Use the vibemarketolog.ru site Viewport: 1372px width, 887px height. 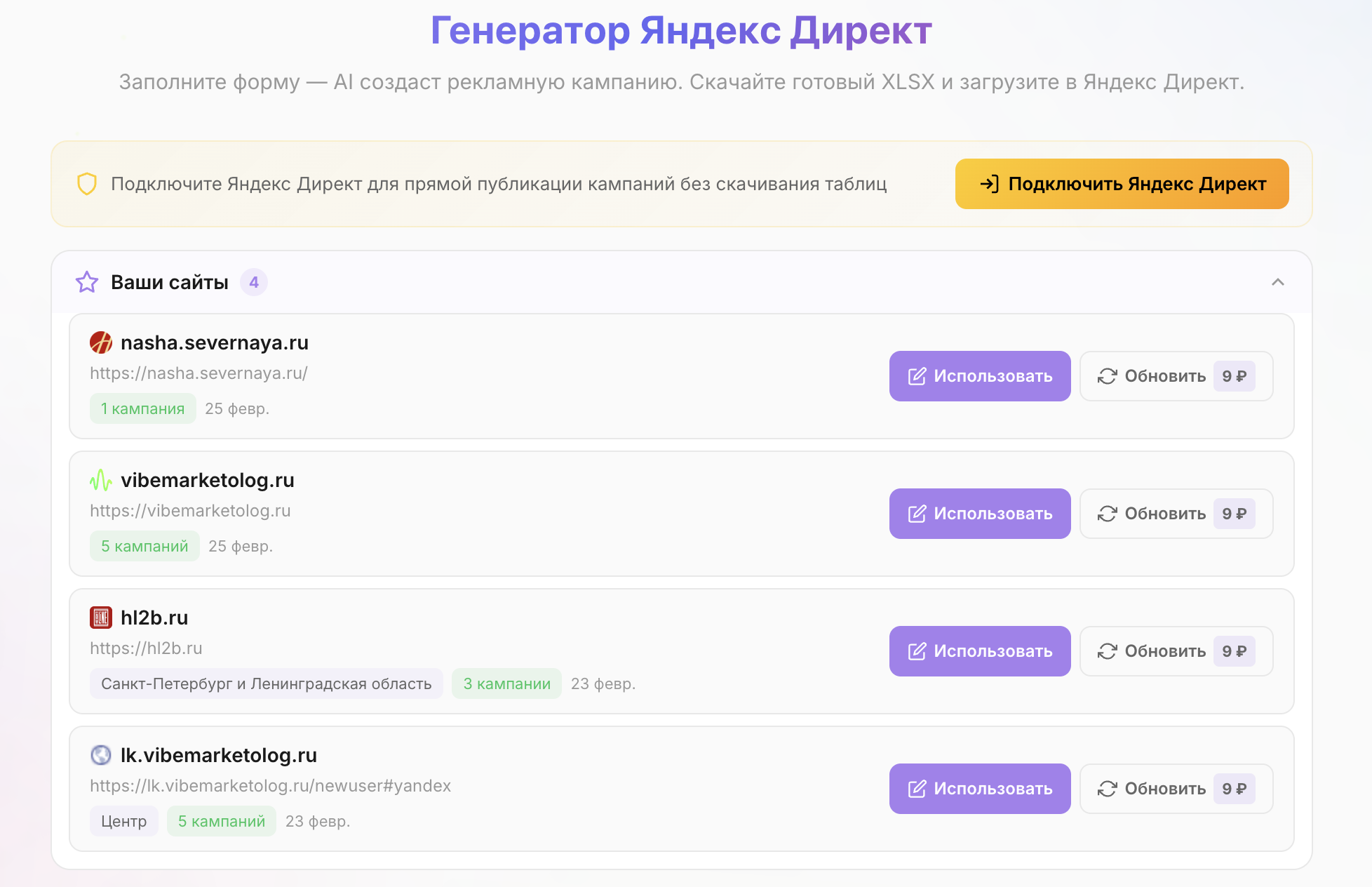tap(980, 514)
